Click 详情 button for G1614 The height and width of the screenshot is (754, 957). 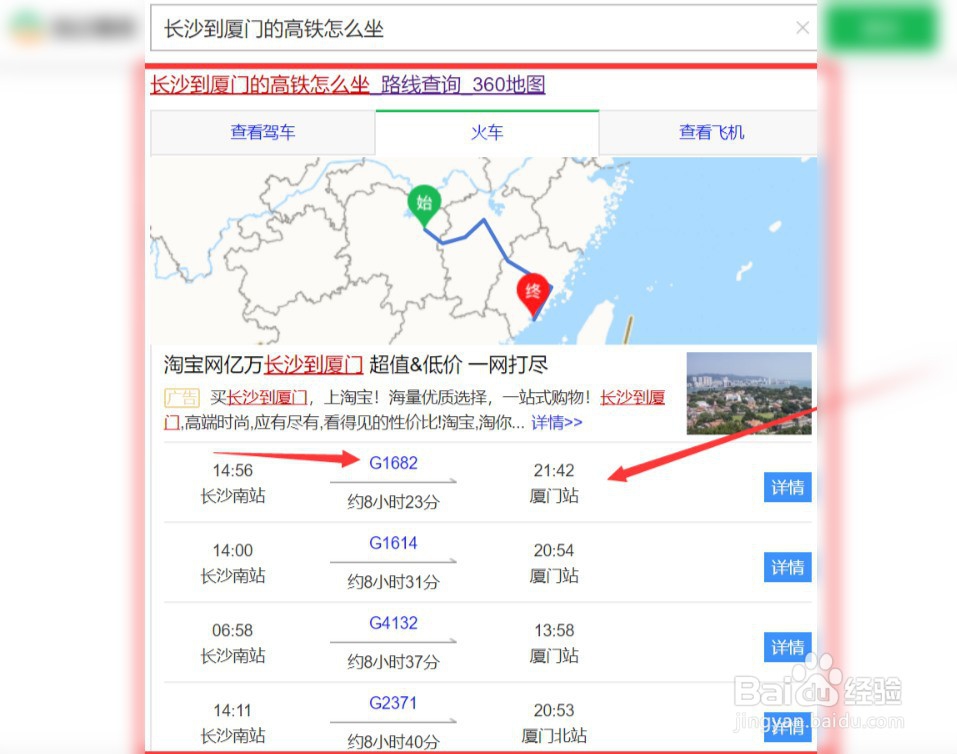point(787,567)
